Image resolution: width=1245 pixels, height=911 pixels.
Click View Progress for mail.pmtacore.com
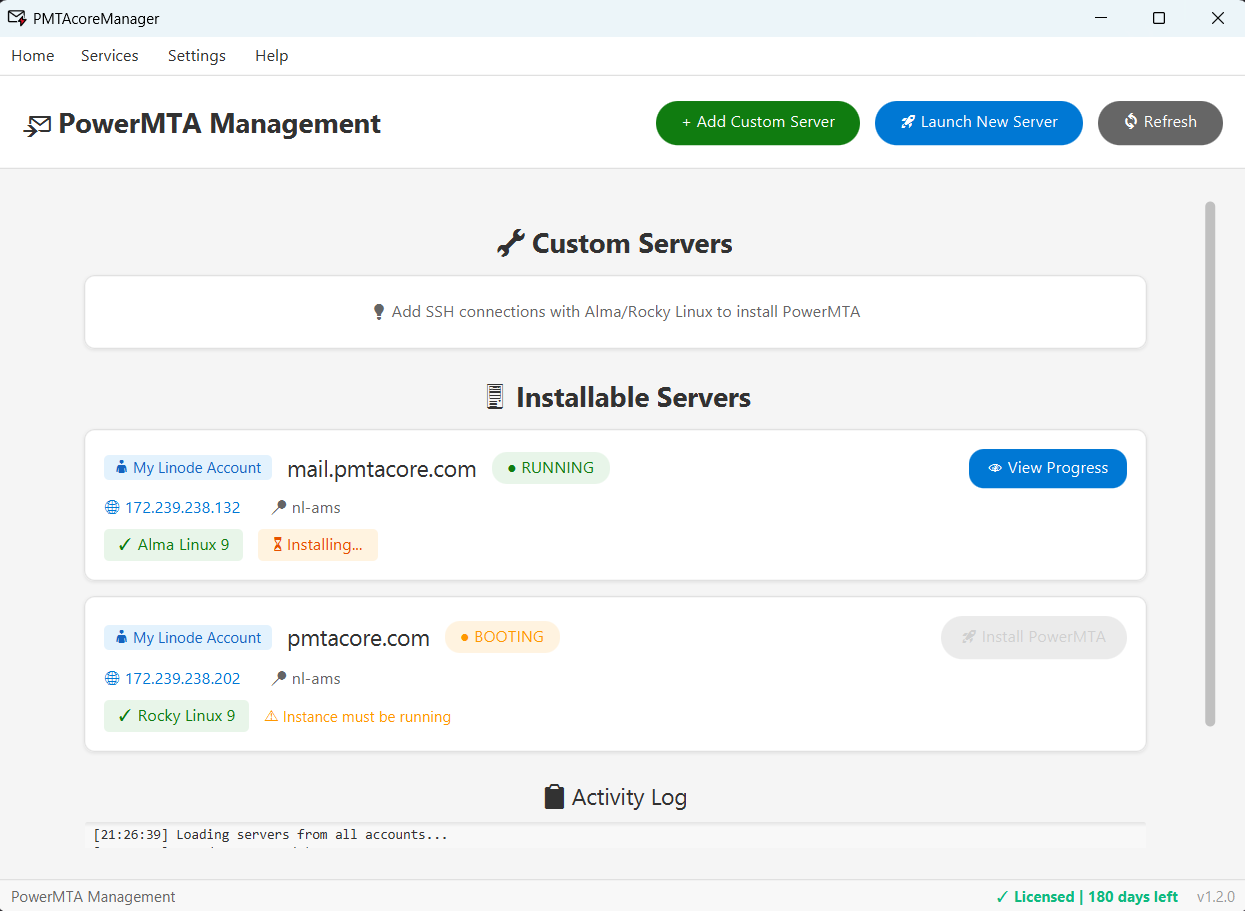pos(1047,467)
